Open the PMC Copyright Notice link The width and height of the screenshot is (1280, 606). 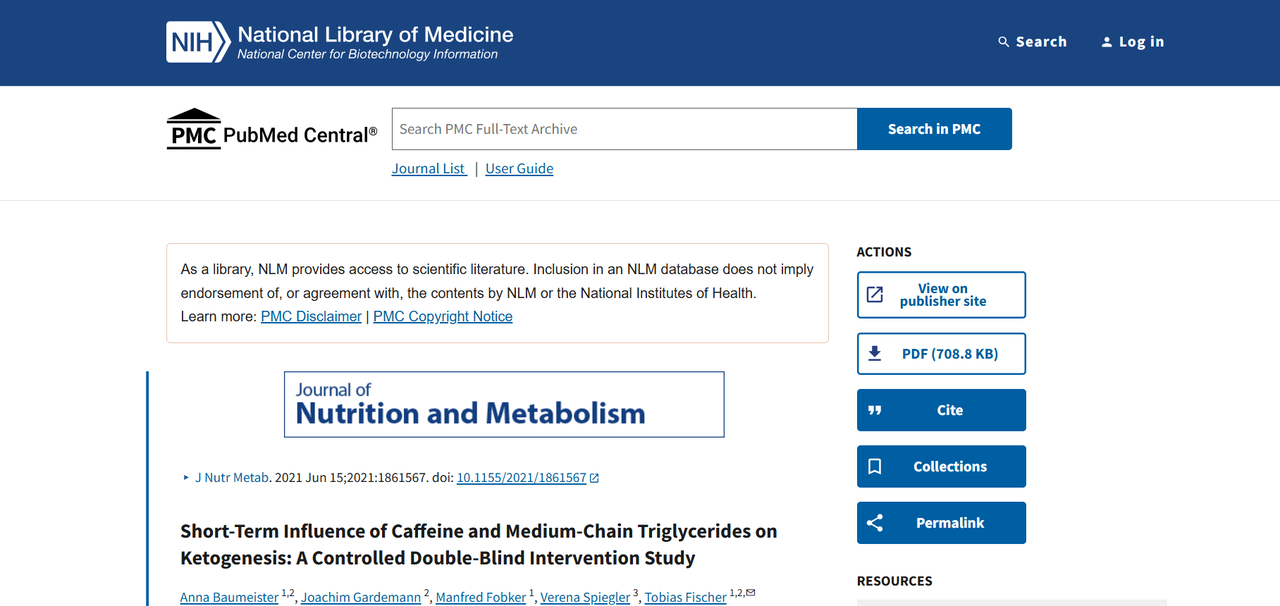click(x=442, y=317)
